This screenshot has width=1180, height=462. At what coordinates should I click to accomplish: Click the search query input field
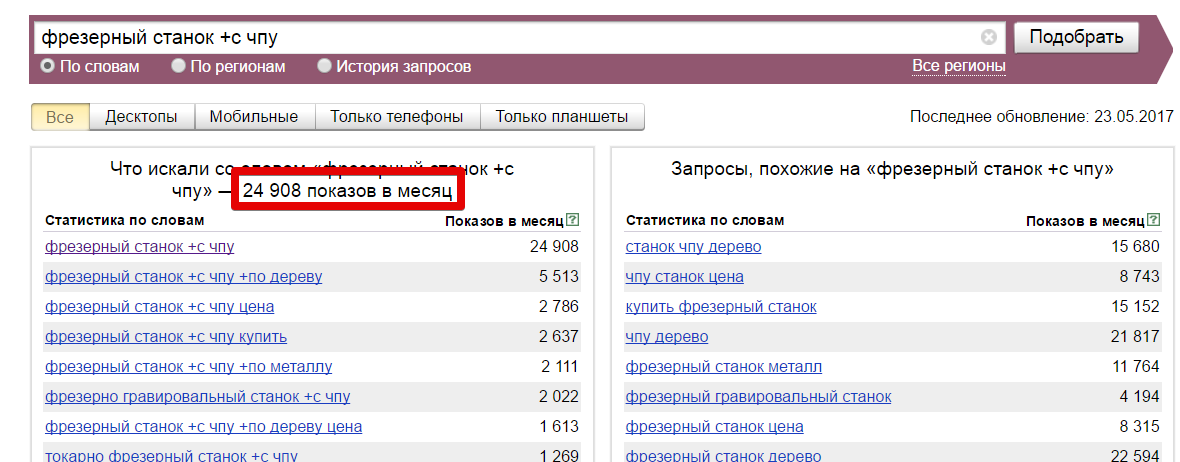pyautogui.click(x=500, y=38)
